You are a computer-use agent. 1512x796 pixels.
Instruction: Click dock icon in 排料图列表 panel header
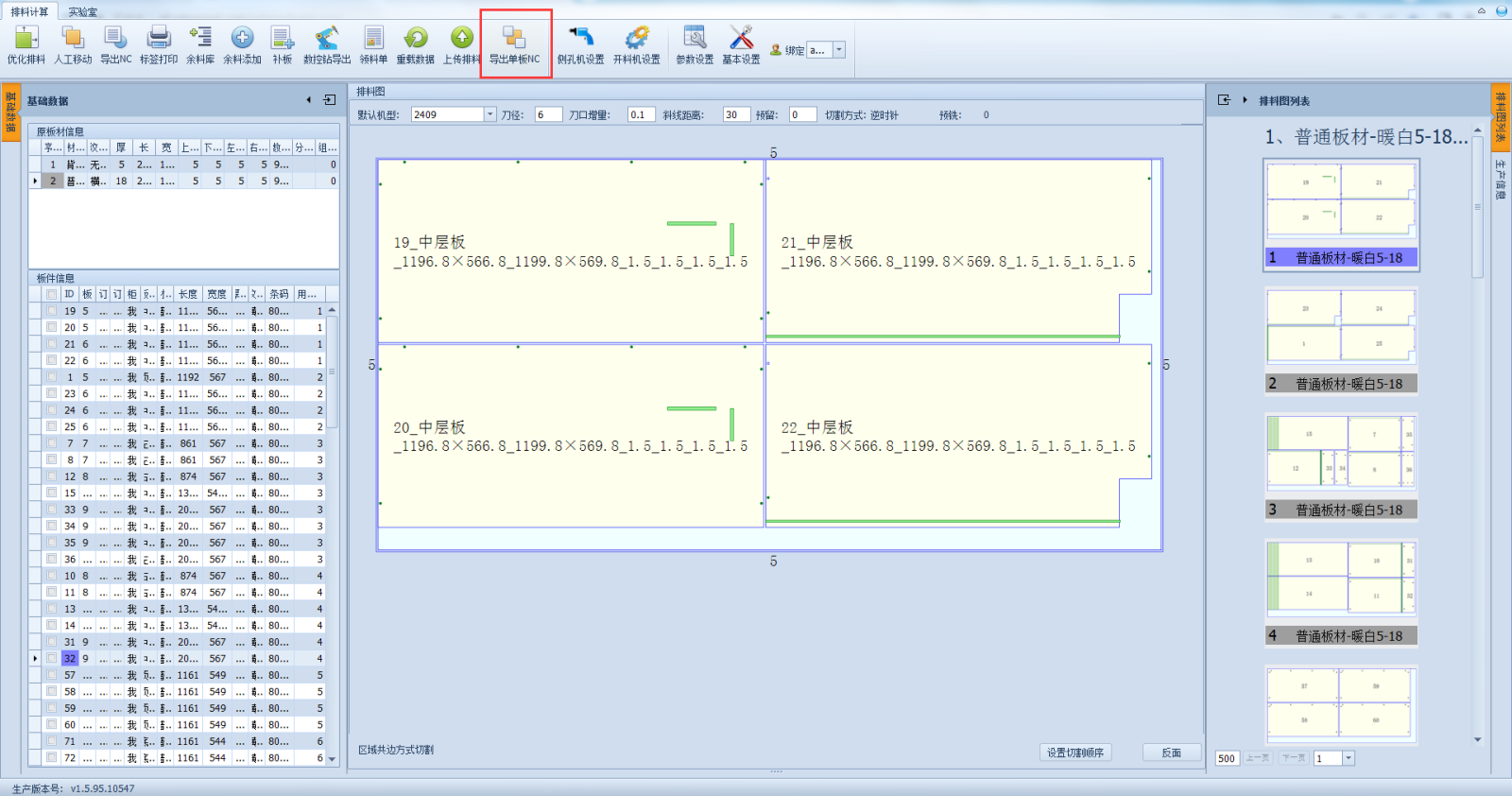(x=1224, y=99)
